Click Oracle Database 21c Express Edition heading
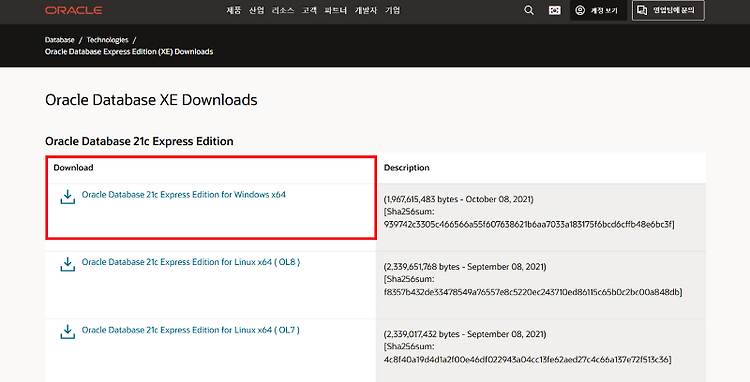 [x=139, y=141]
